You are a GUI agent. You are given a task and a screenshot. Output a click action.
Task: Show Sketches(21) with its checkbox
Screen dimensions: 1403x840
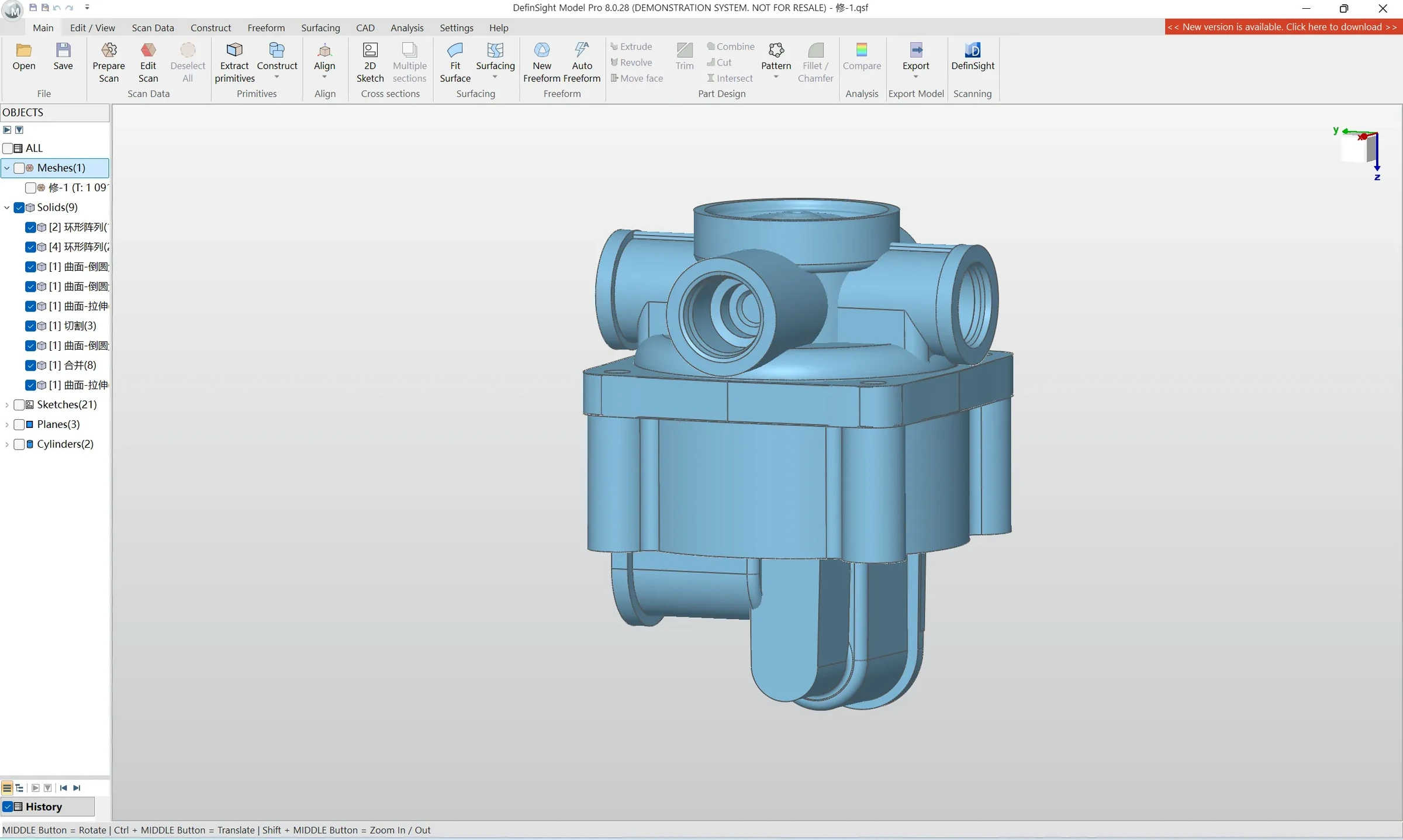pos(19,405)
